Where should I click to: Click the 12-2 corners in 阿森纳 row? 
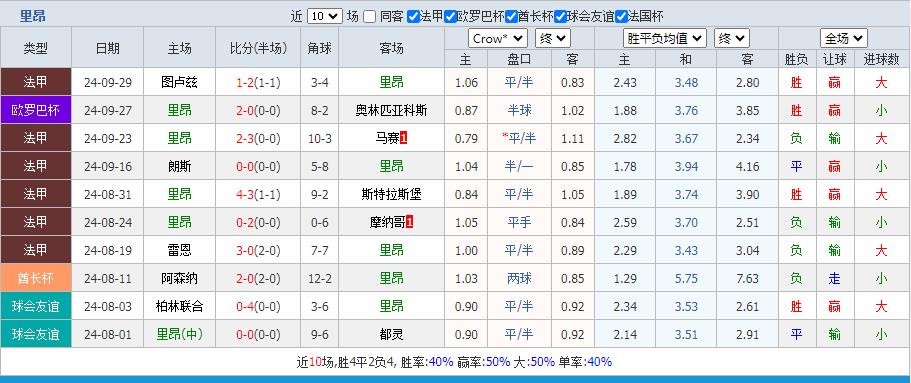(320, 278)
